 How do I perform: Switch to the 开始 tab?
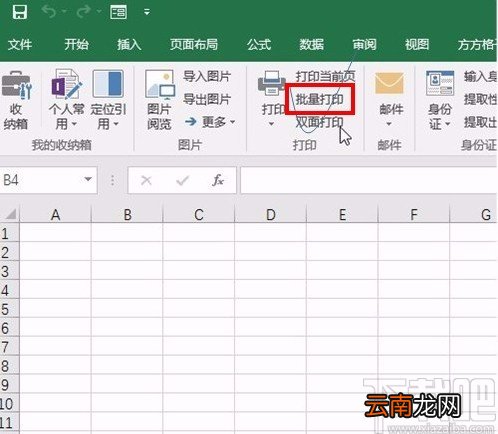pos(76,44)
